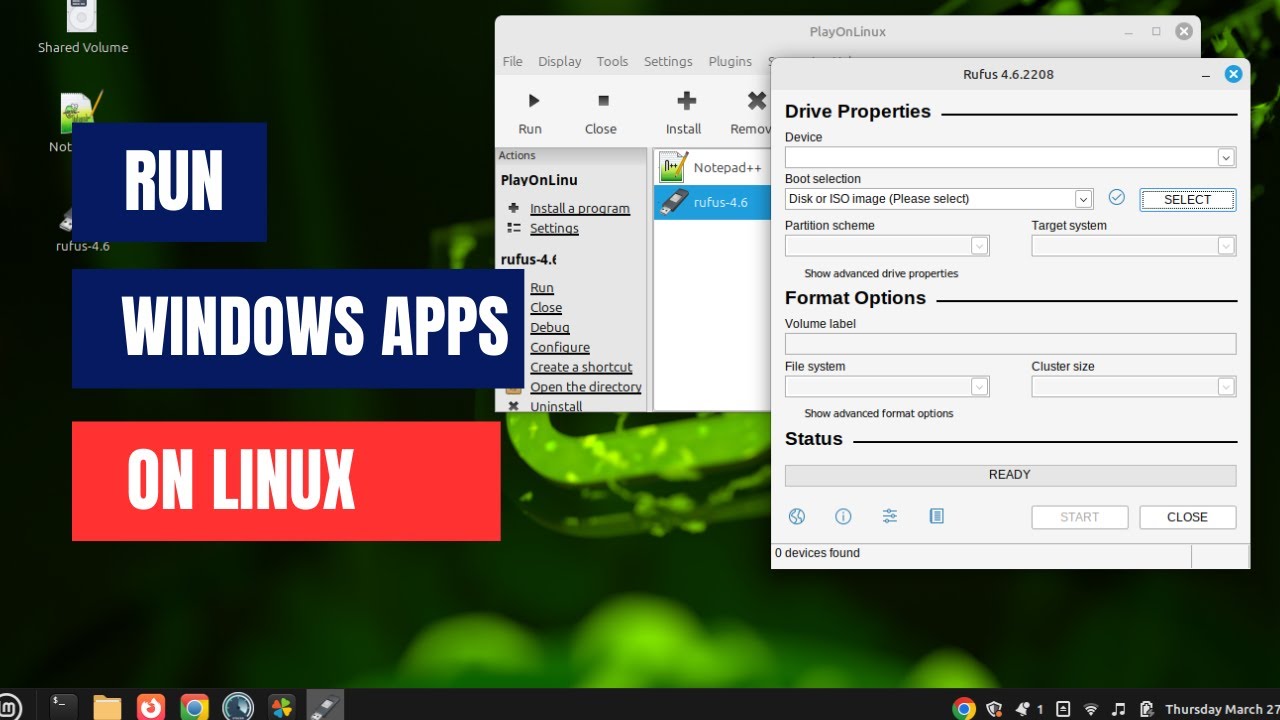
Task: Click the shield icon in system tray
Action: pyautogui.click(x=994, y=709)
